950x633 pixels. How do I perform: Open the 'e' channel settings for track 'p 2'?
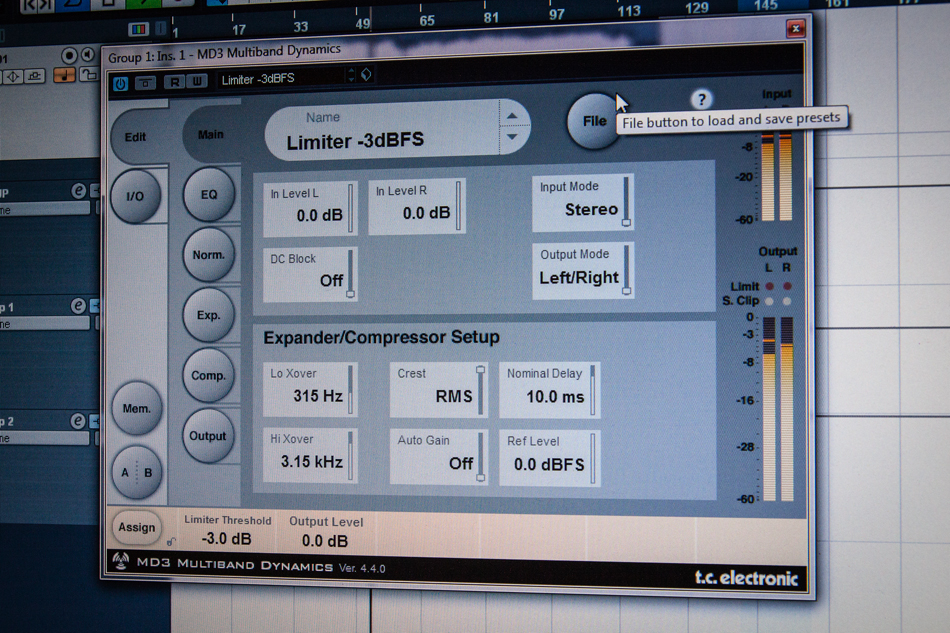click(x=78, y=421)
